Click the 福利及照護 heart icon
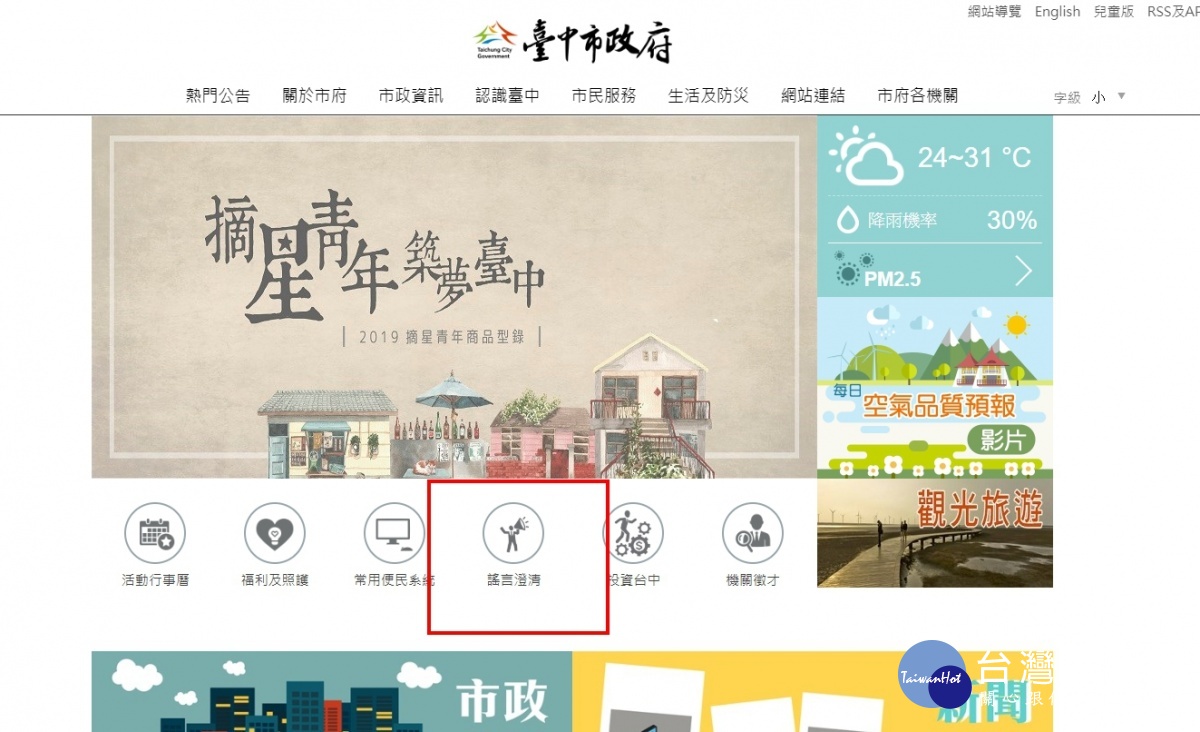This screenshot has width=1200, height=732. 274,534
